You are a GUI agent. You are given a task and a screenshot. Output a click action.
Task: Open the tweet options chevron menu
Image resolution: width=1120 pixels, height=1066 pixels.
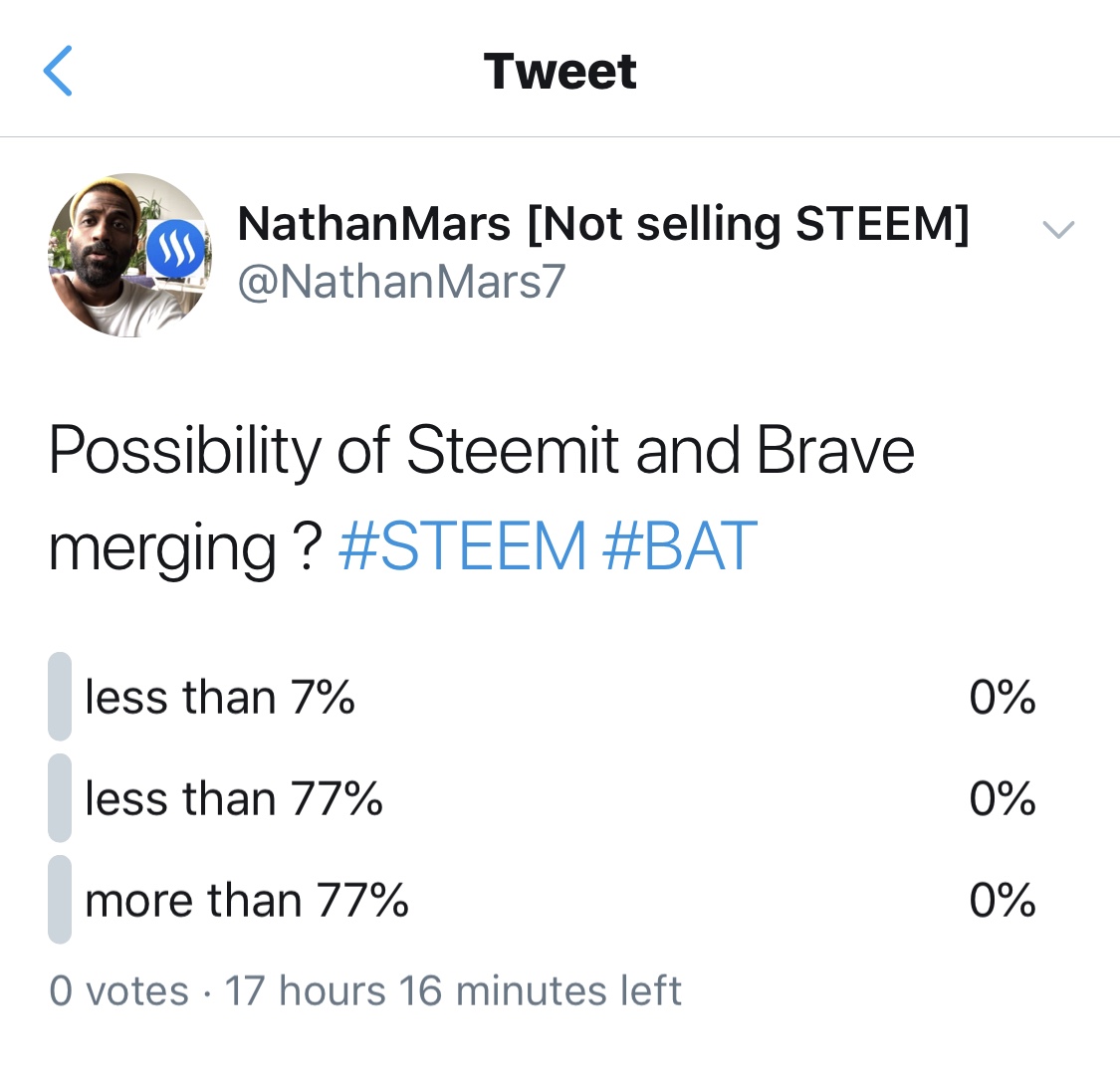[1058, 229]
